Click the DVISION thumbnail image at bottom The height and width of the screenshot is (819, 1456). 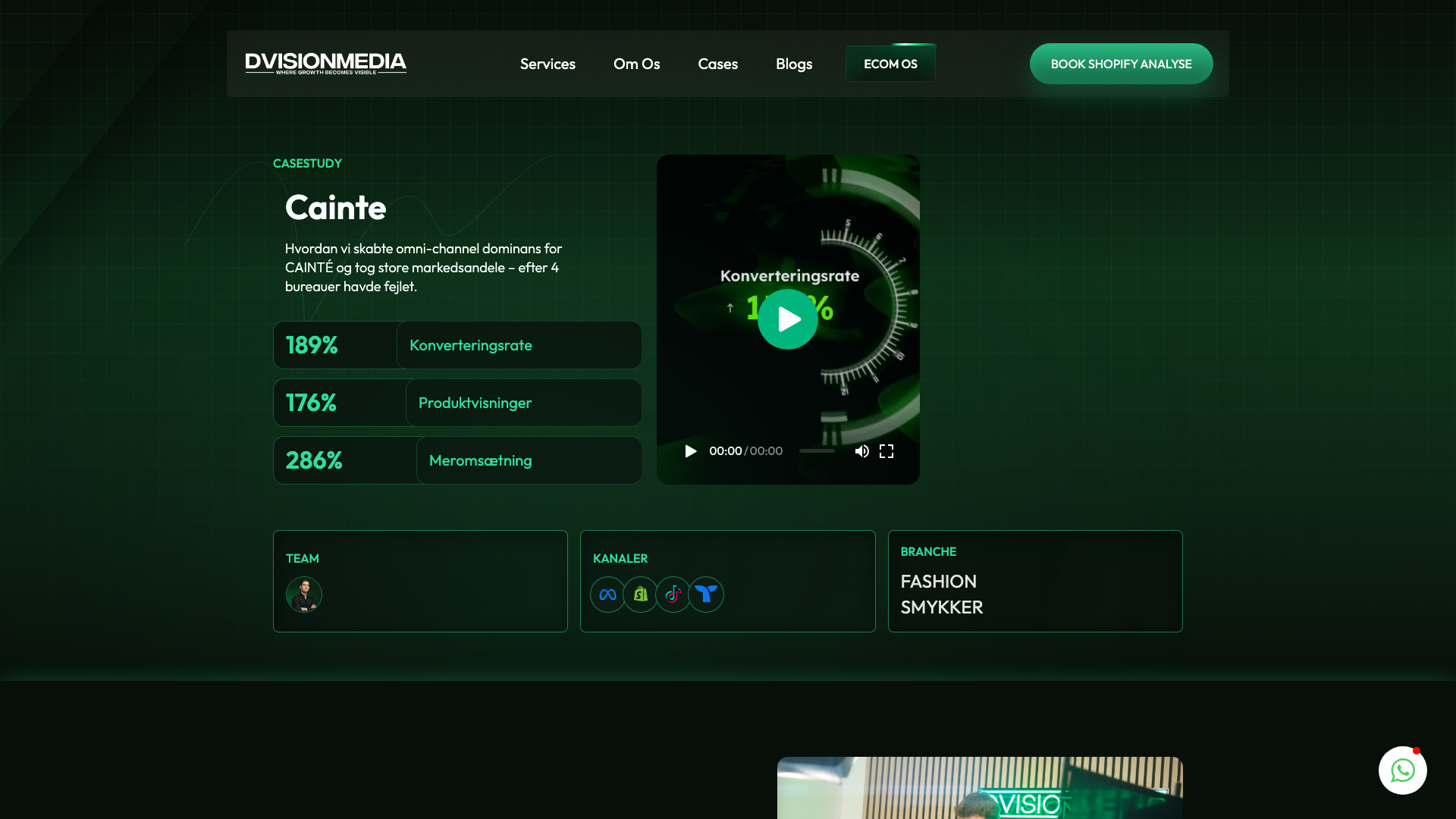[980, 787]
